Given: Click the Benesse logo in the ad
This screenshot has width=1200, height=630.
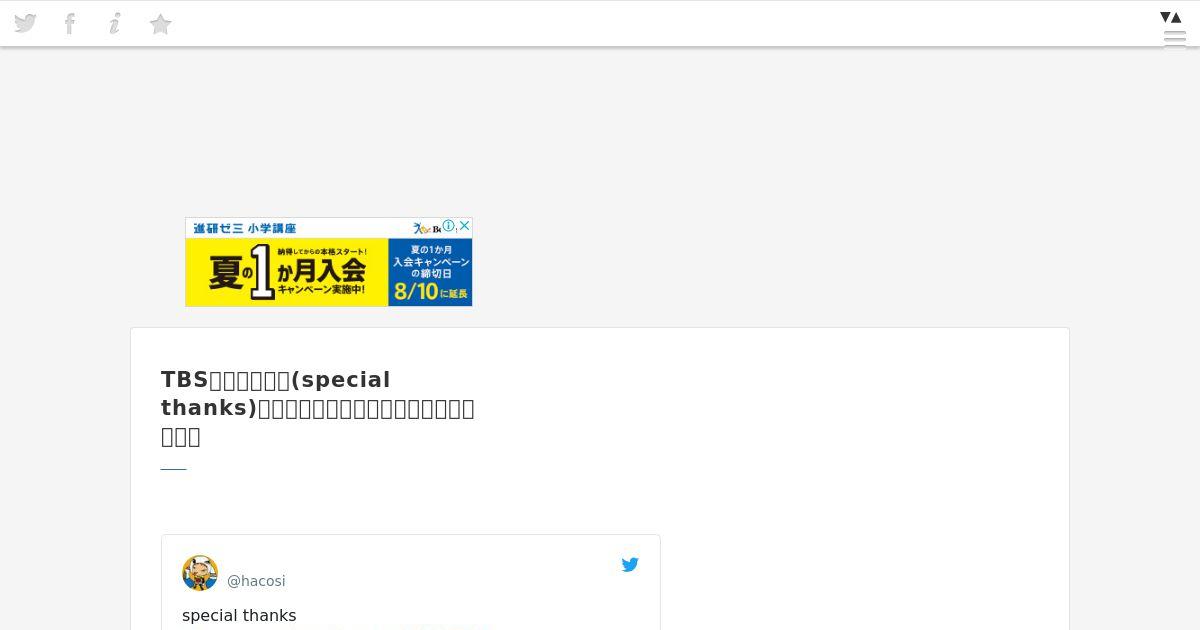Looking at the screenshot, I should (427, 228).
